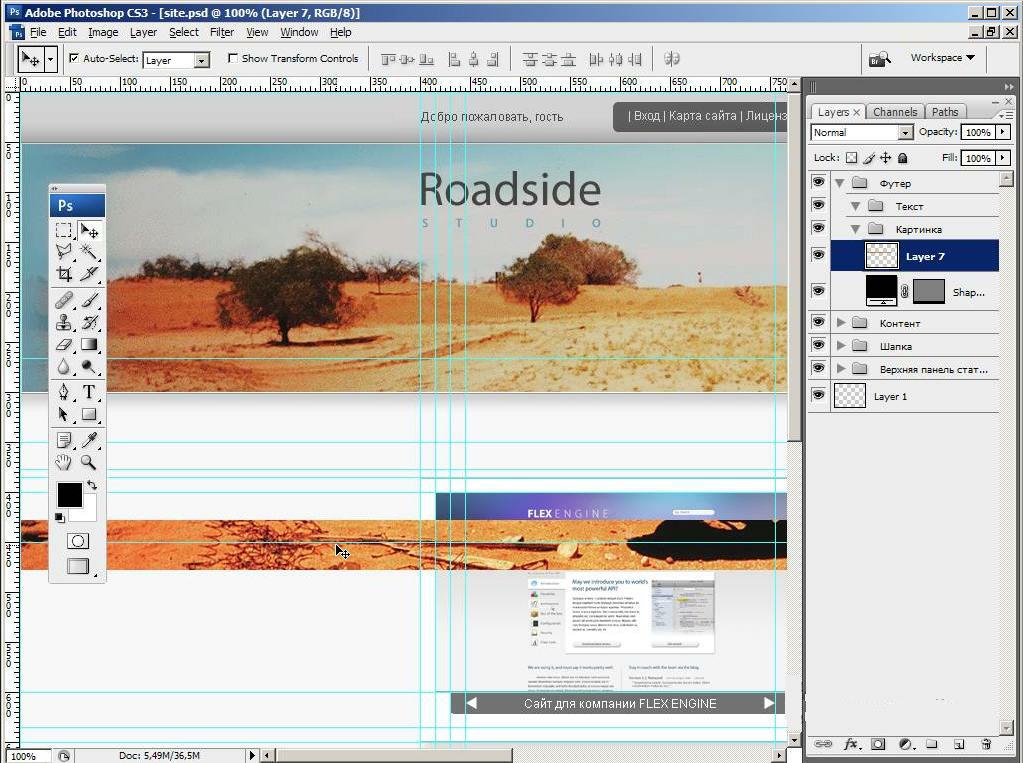Select the Rectangular Marquee tool
1023x763 pixels.
[x=64, y=230]
